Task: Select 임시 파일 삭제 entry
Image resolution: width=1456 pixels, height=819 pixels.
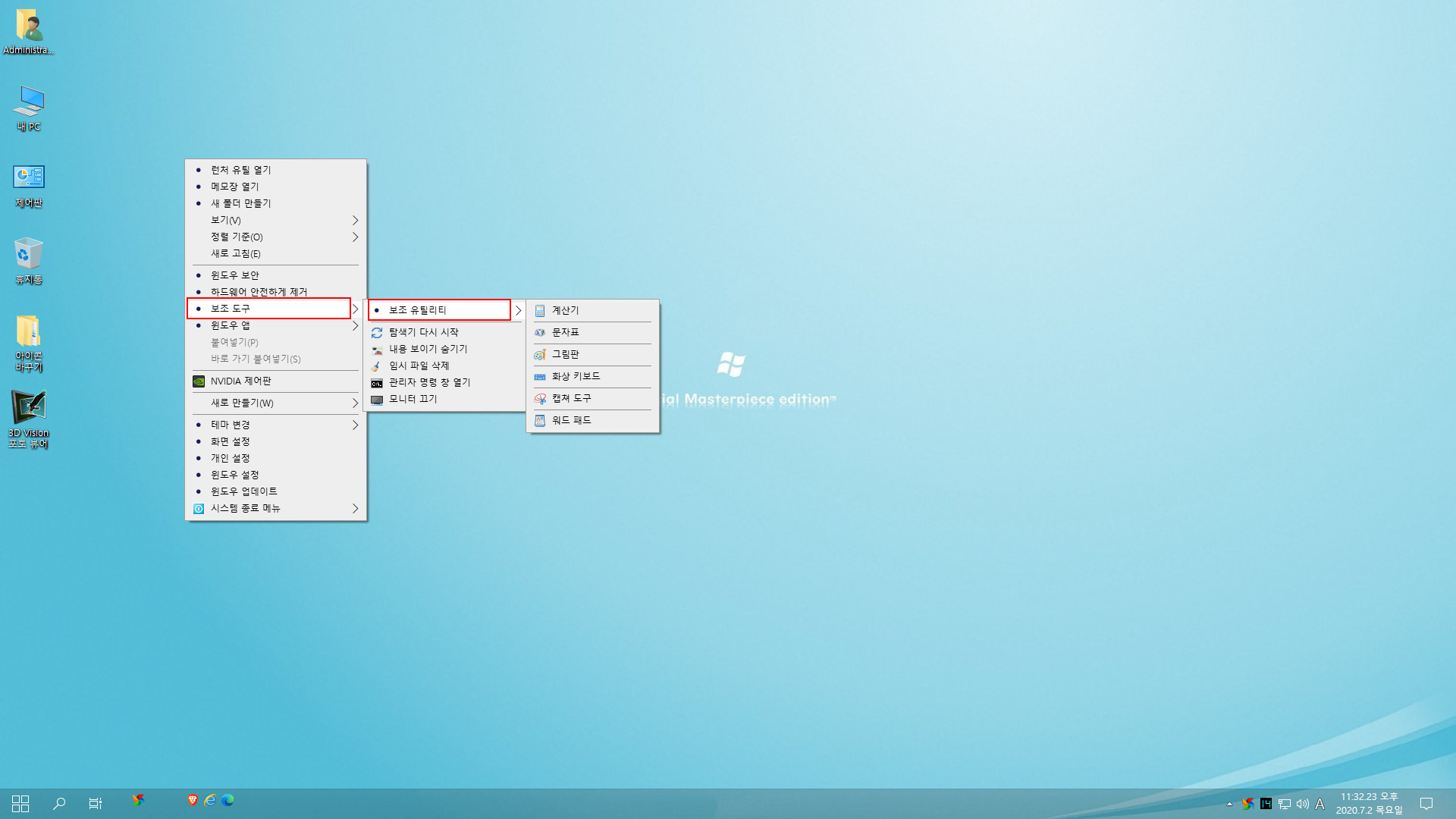Action: coord(445,366)
